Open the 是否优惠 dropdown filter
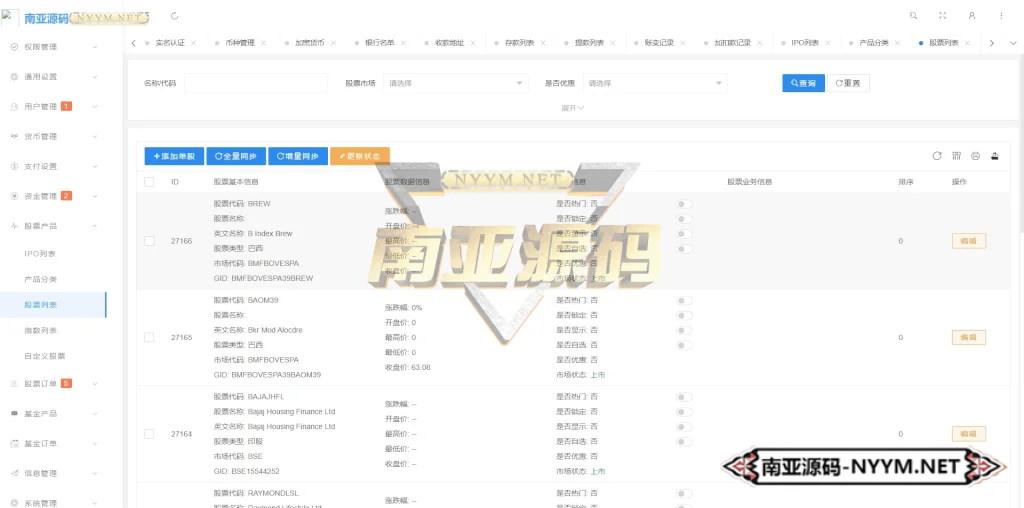The image size is (1024, 508). click(x=656, y=84)
